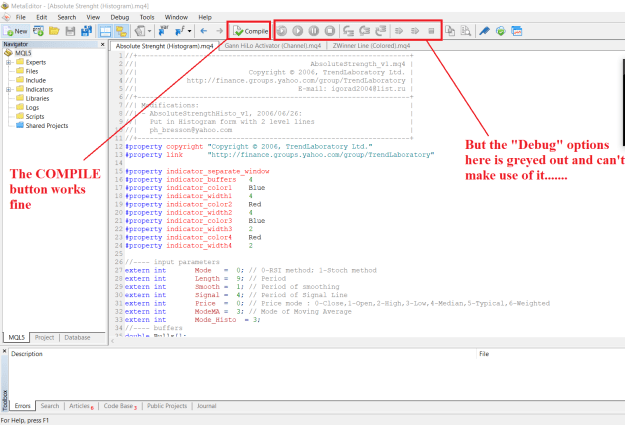Screen dimensions: 625x425
Task: Select Shared Projects in Navigator
Action: pyautogui.click(x=47, y=126)
